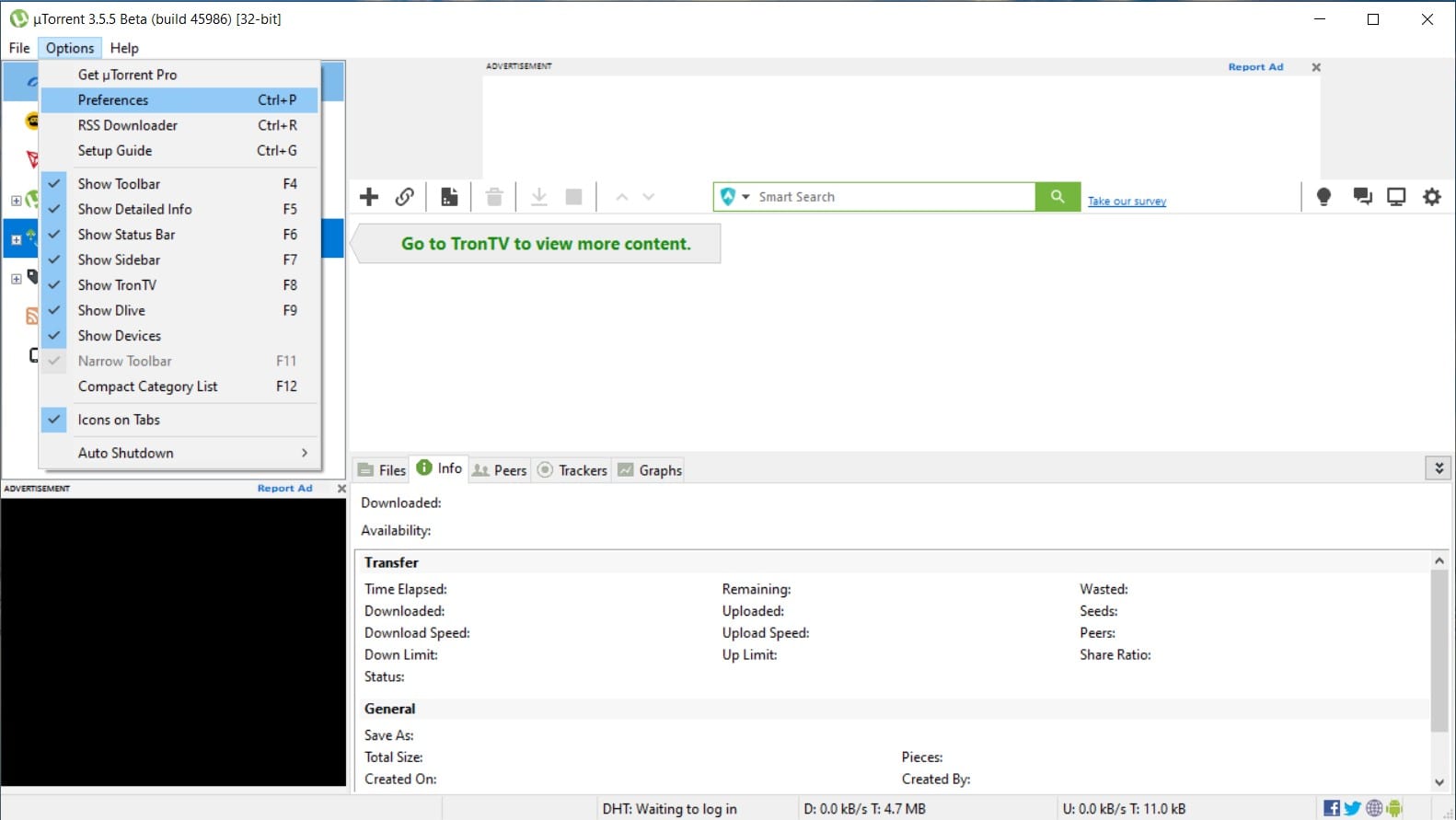The height and width of the screenshot is (820, 1456).
Task: Open the Trackers tab
Action: click(x=572, y=469)
